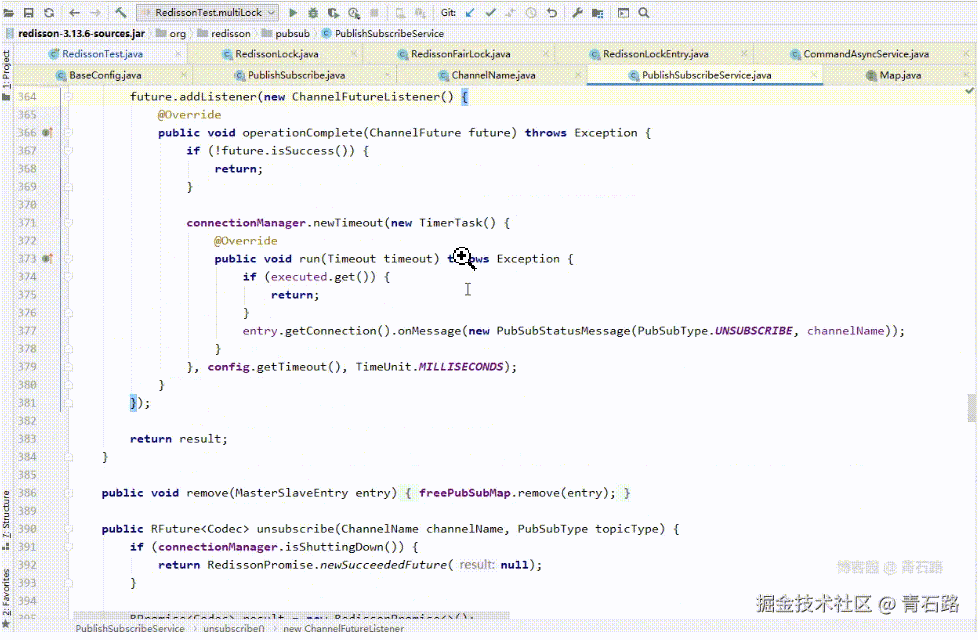
Task: Close the PublishSubscribeService.java tab
Action: coord(813,75)
